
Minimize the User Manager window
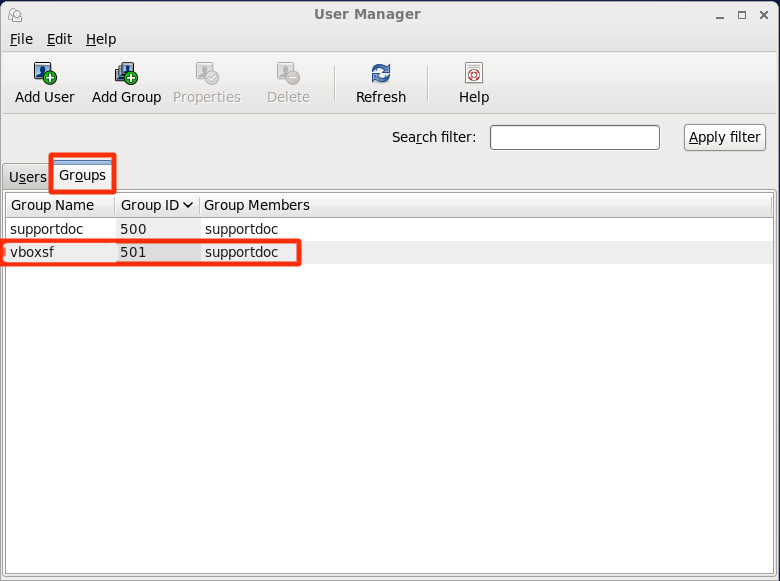(x=719, y=15)
